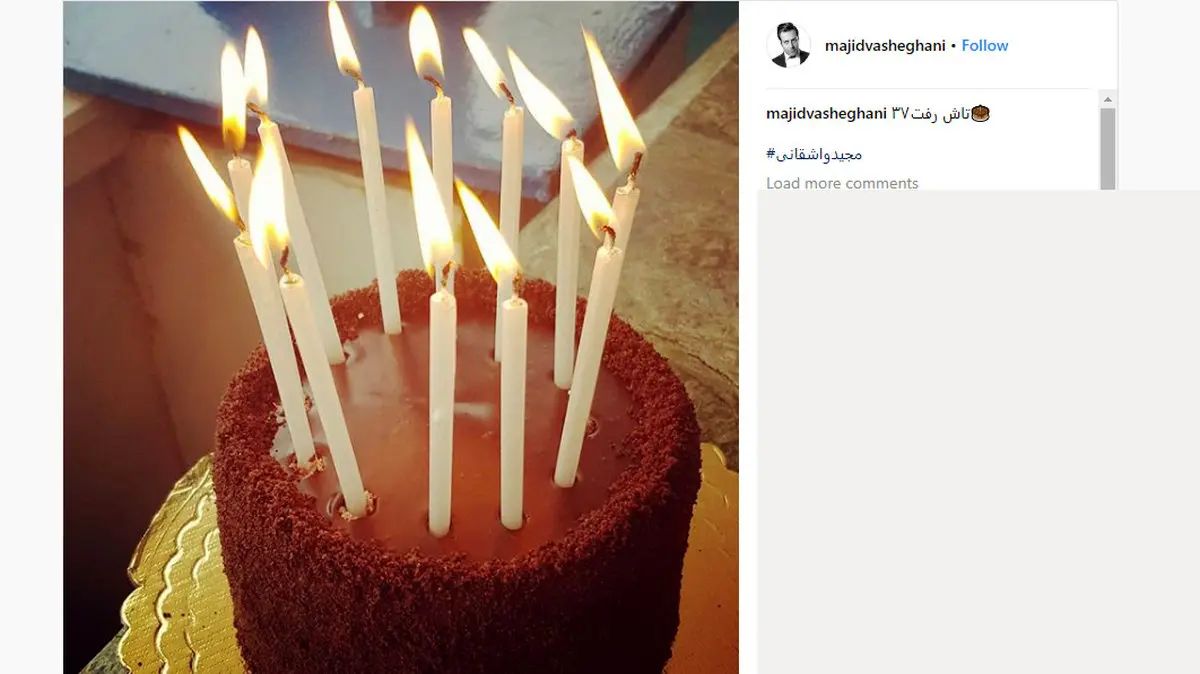Click the white margin left of the photo

31,337
